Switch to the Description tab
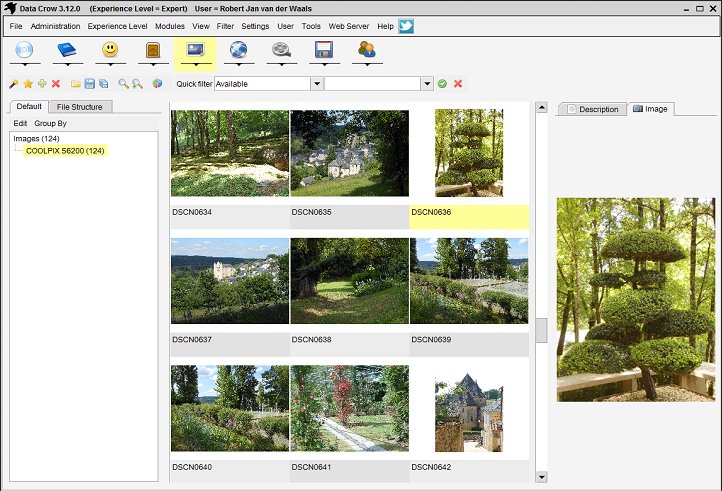This screenshot has width=722, height=491. coord(593,109)
